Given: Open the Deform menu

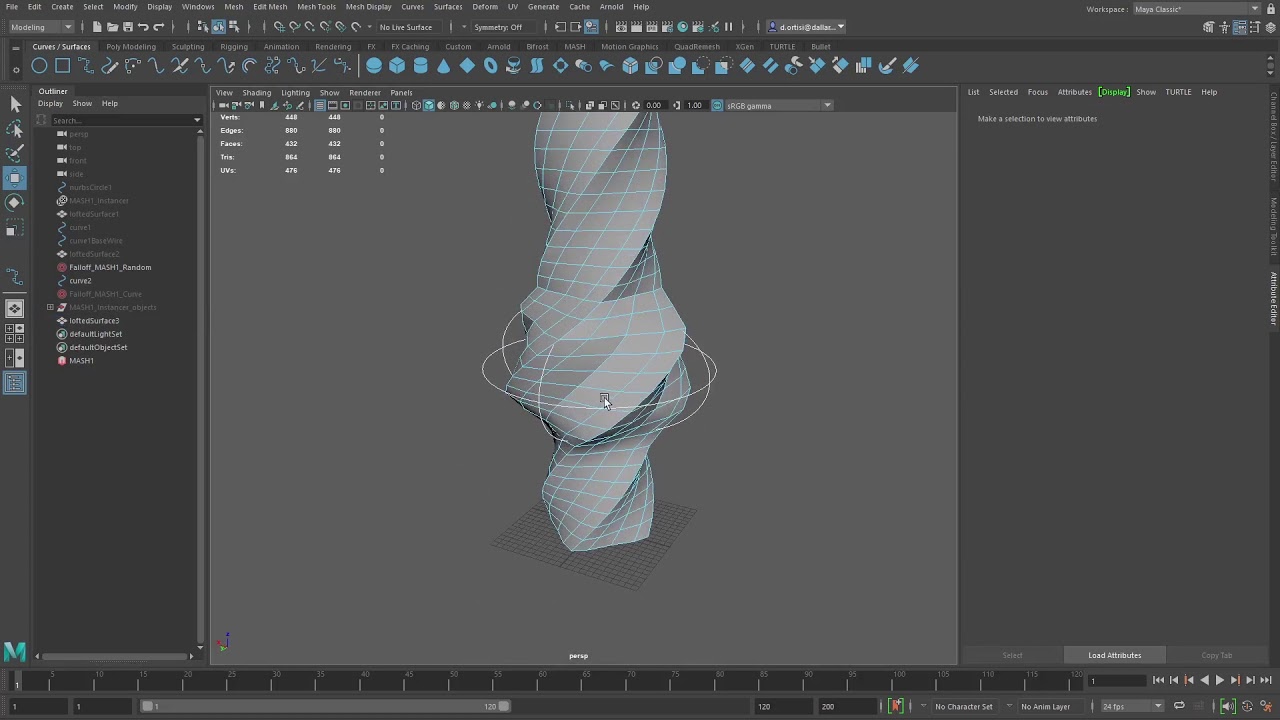Looking at the screenshot, I should pos(485,7).
